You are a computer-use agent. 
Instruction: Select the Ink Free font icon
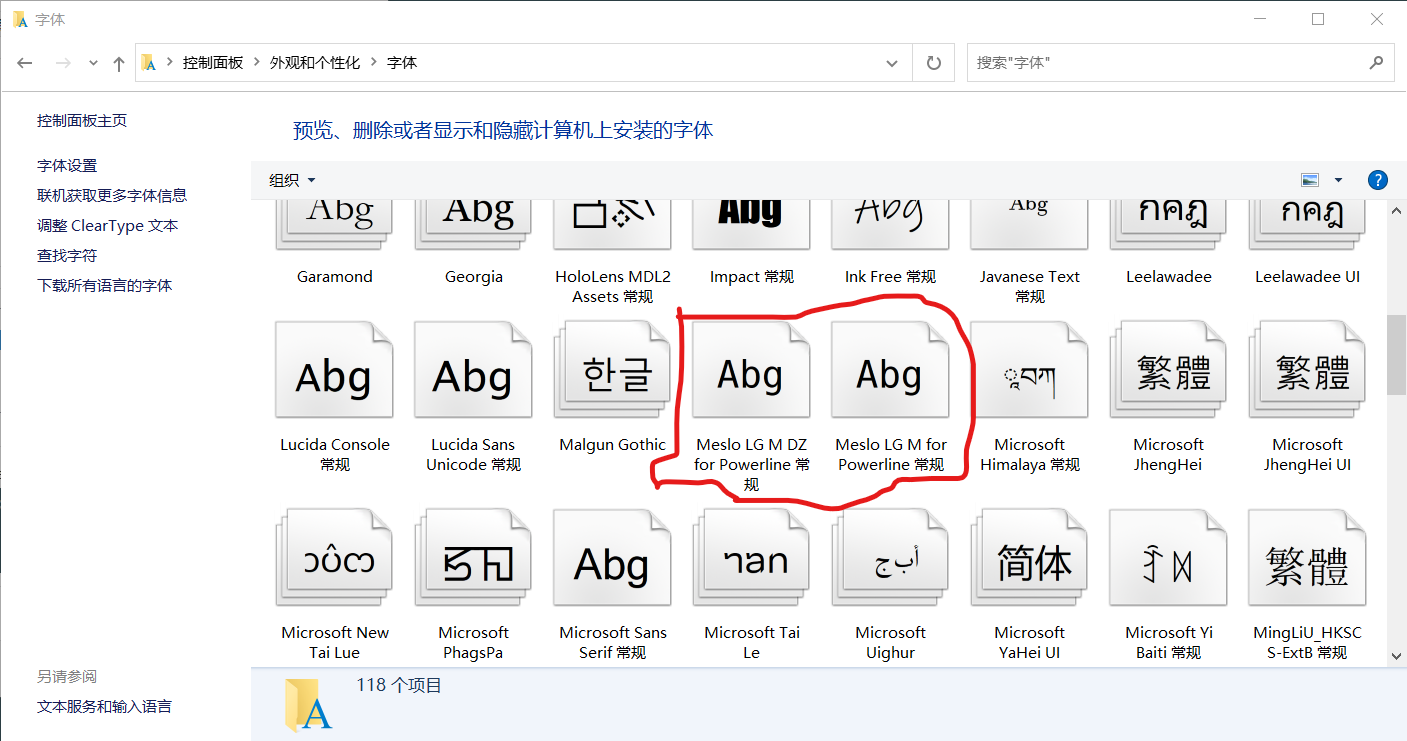pos(890,225)
